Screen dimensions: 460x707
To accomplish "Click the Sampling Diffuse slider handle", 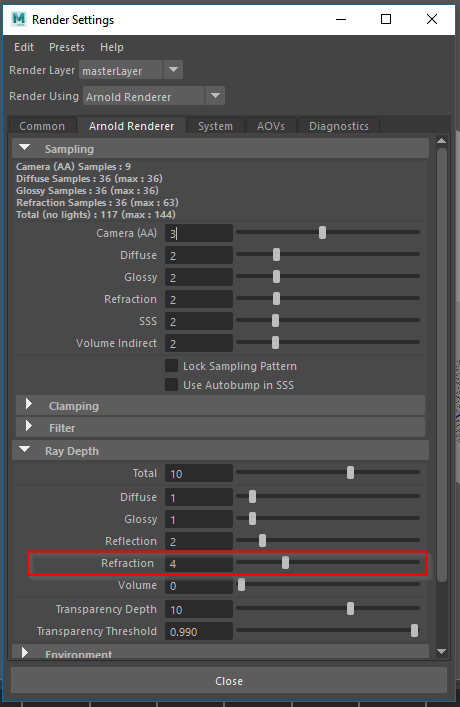I will [276, 255].
